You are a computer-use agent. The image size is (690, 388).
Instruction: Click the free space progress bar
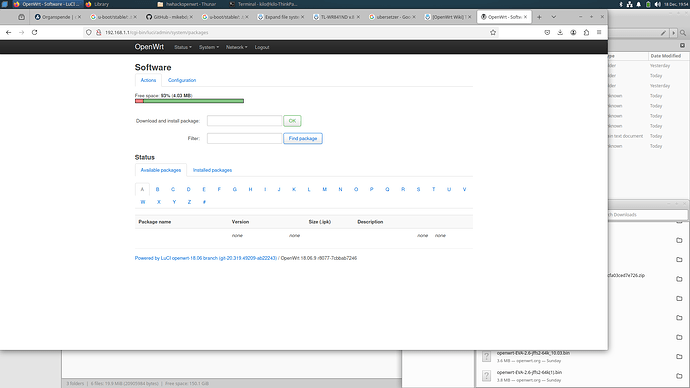click(189, 101)
